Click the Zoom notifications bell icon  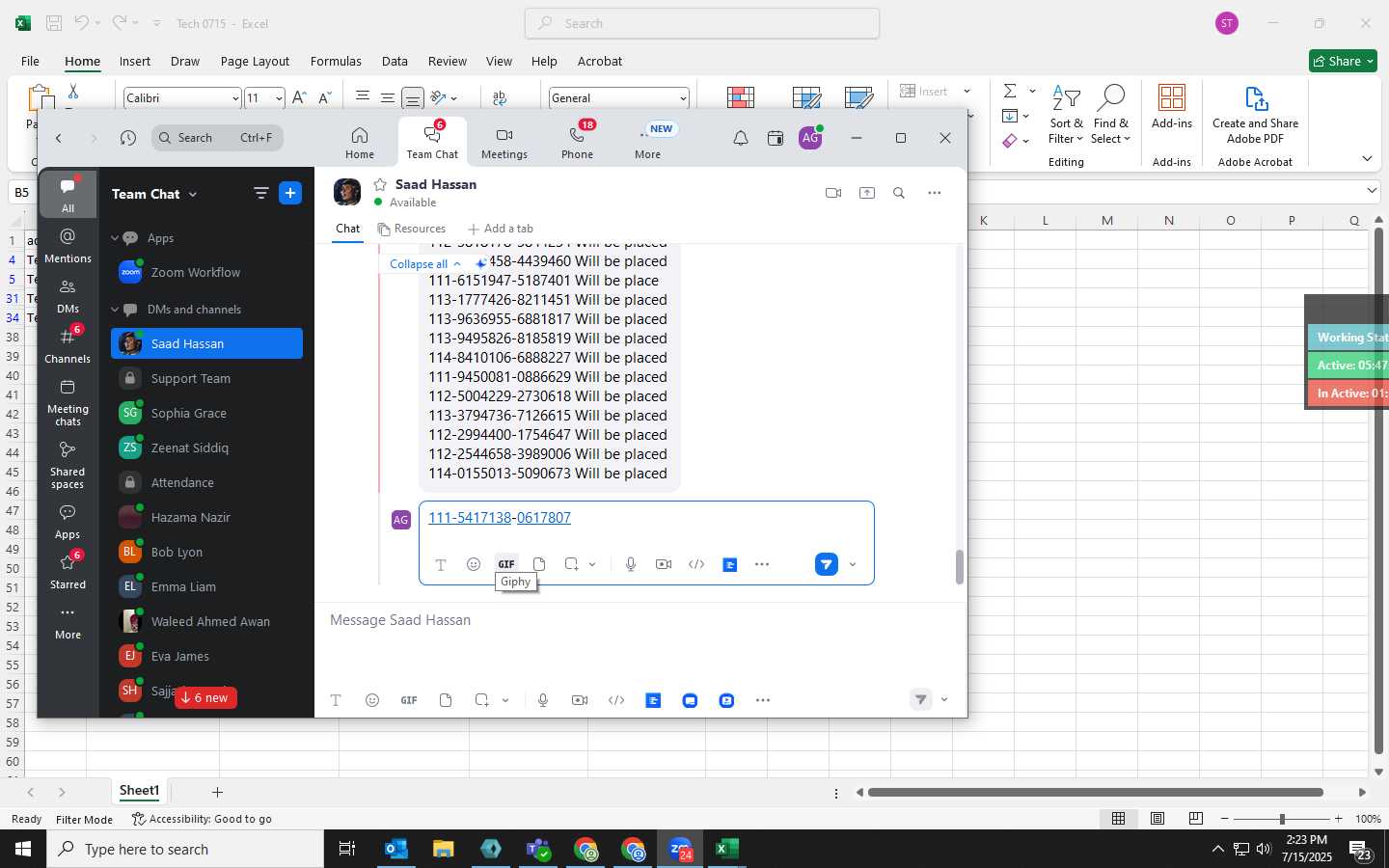741,138
